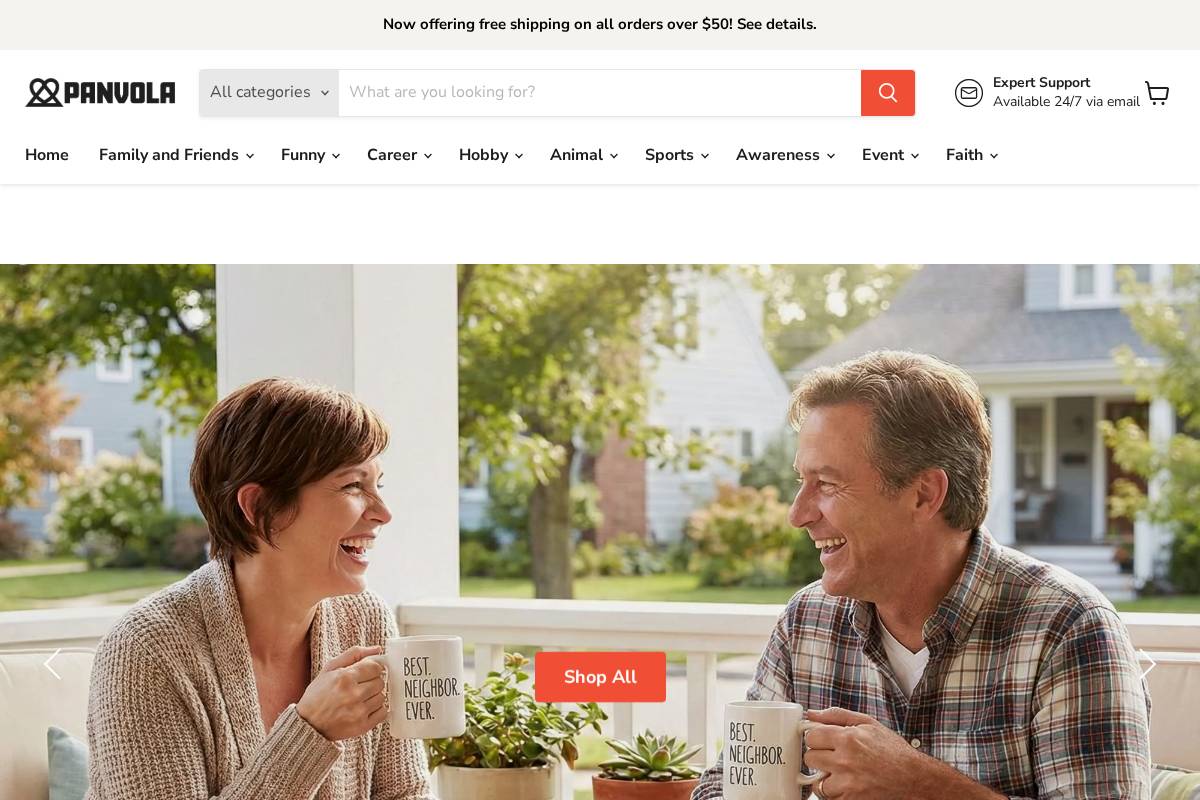
Task: Open the shopping cart icon
Action: (x=1157, y=93)
